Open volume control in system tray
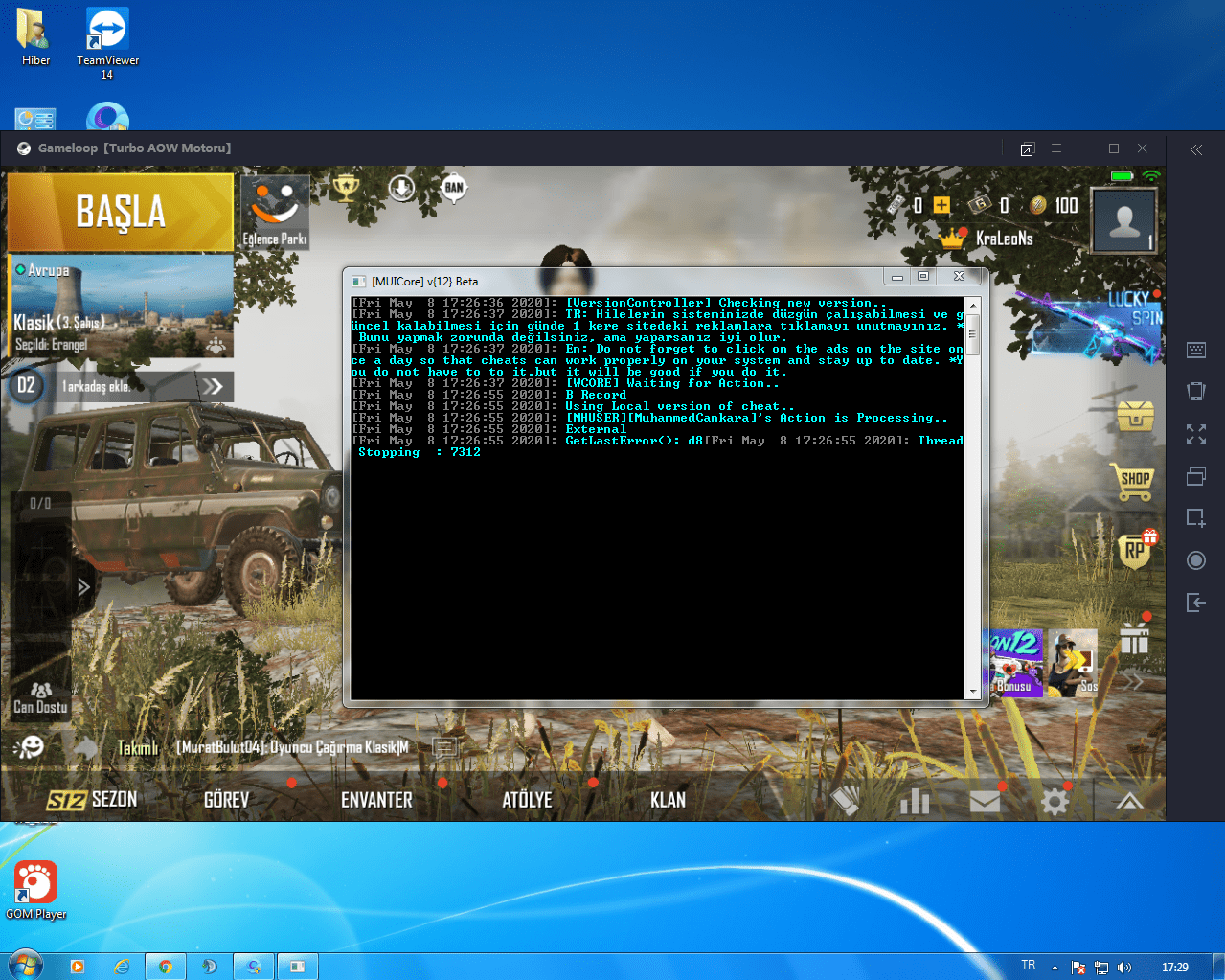 [x=1124, y=968]
